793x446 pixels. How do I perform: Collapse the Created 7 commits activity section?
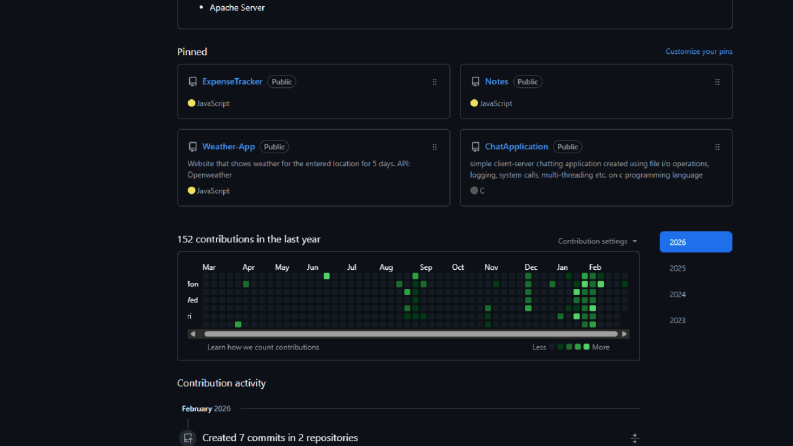[635, 438]
